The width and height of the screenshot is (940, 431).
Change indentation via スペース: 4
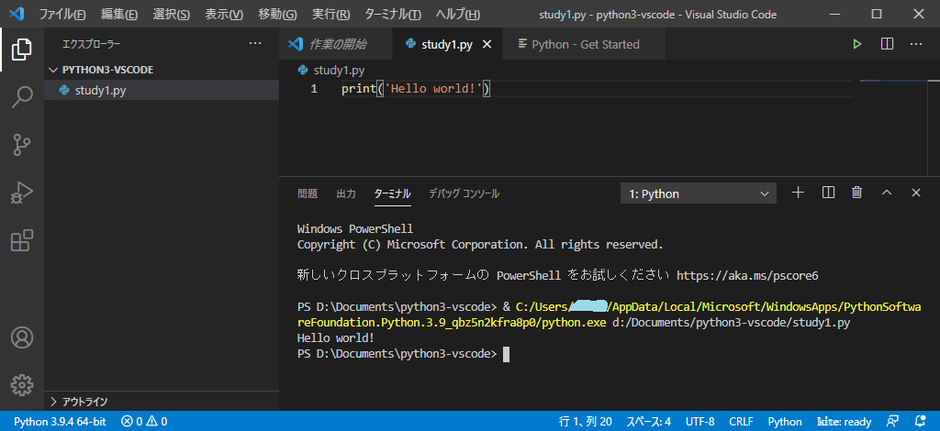pos(649,421)
